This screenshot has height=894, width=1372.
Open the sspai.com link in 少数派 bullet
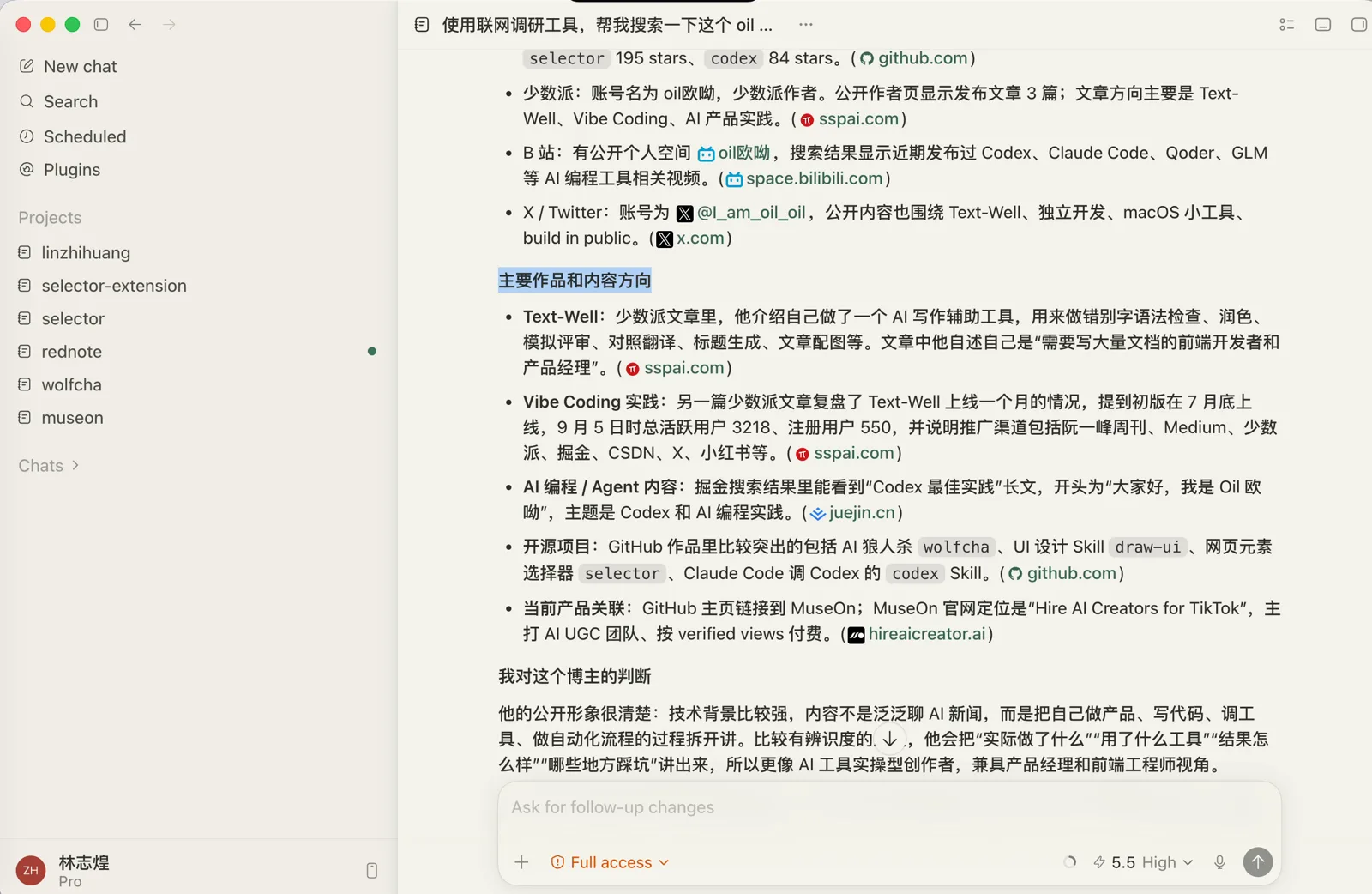click(850, 119)
